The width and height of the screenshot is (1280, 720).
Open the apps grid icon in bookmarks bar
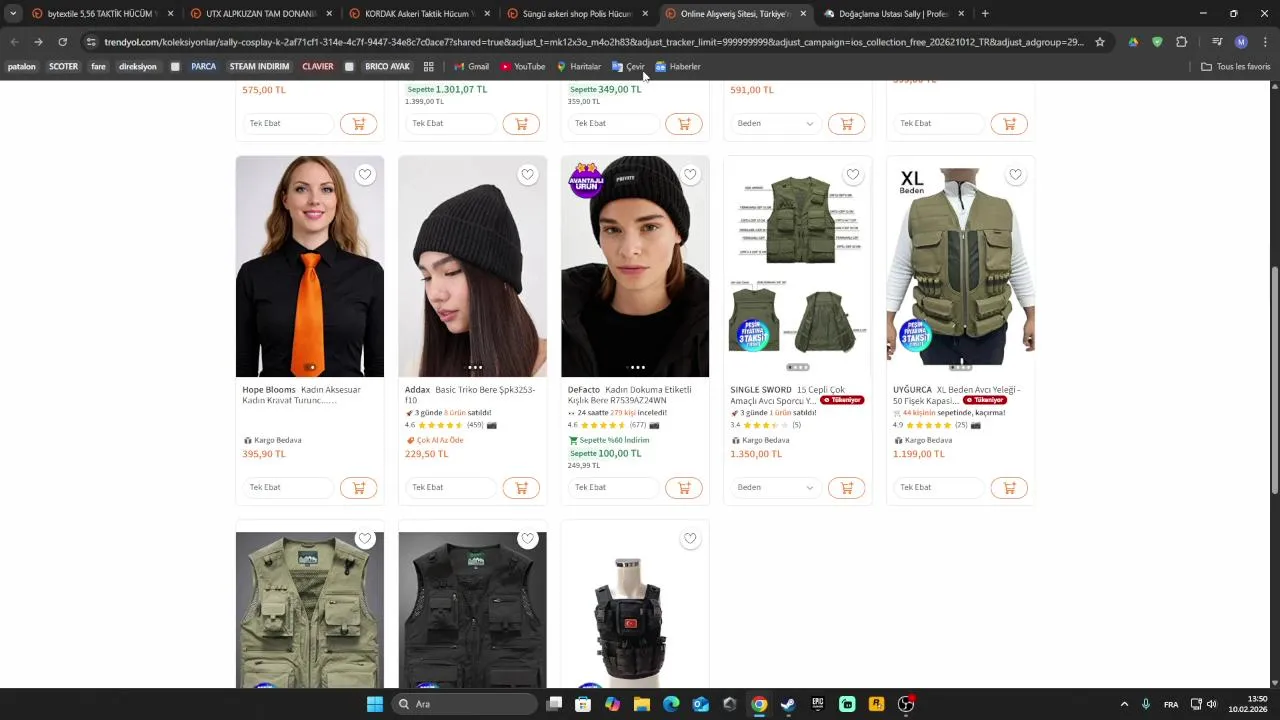(x=428, y=67)
